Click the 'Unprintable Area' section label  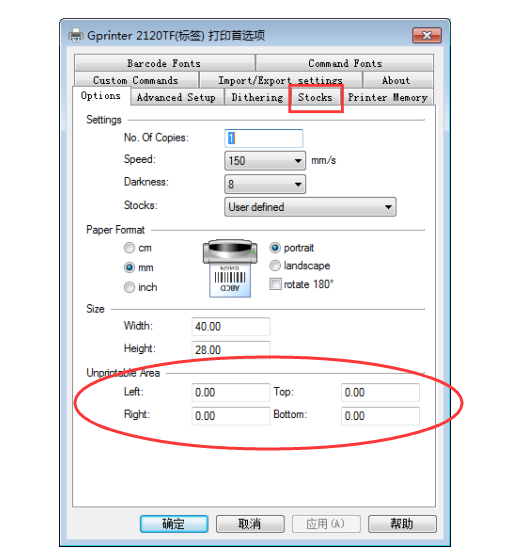(123, 373)
